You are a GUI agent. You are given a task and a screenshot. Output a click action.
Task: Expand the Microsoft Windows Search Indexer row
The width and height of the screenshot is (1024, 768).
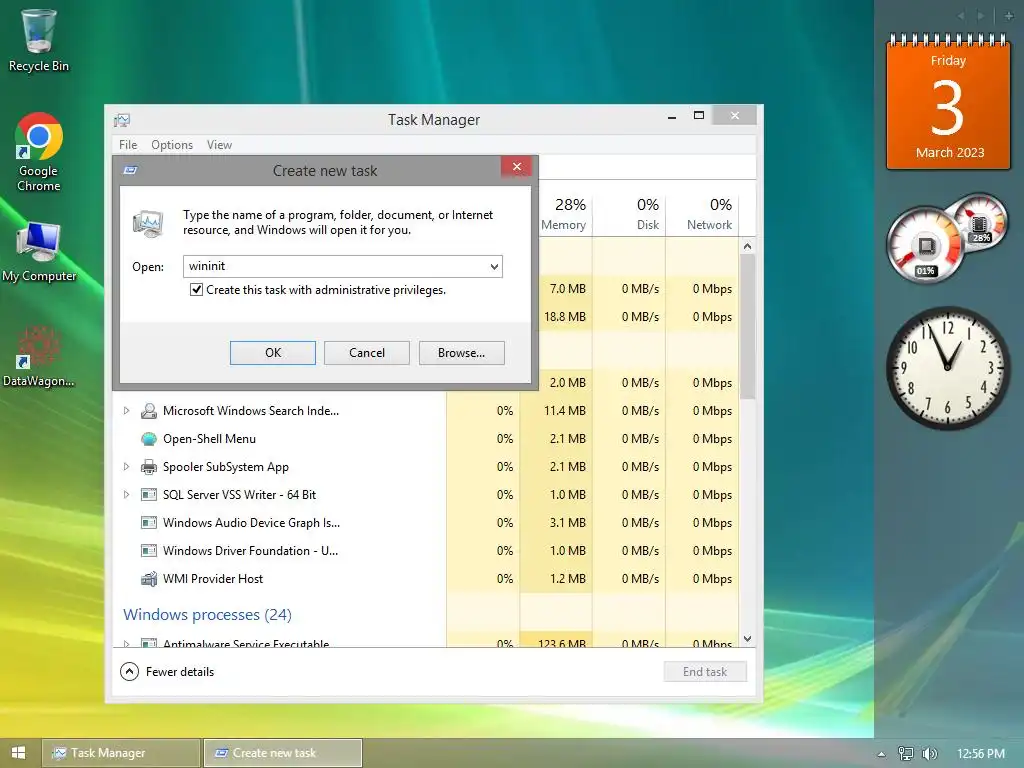tap(127, 411)
